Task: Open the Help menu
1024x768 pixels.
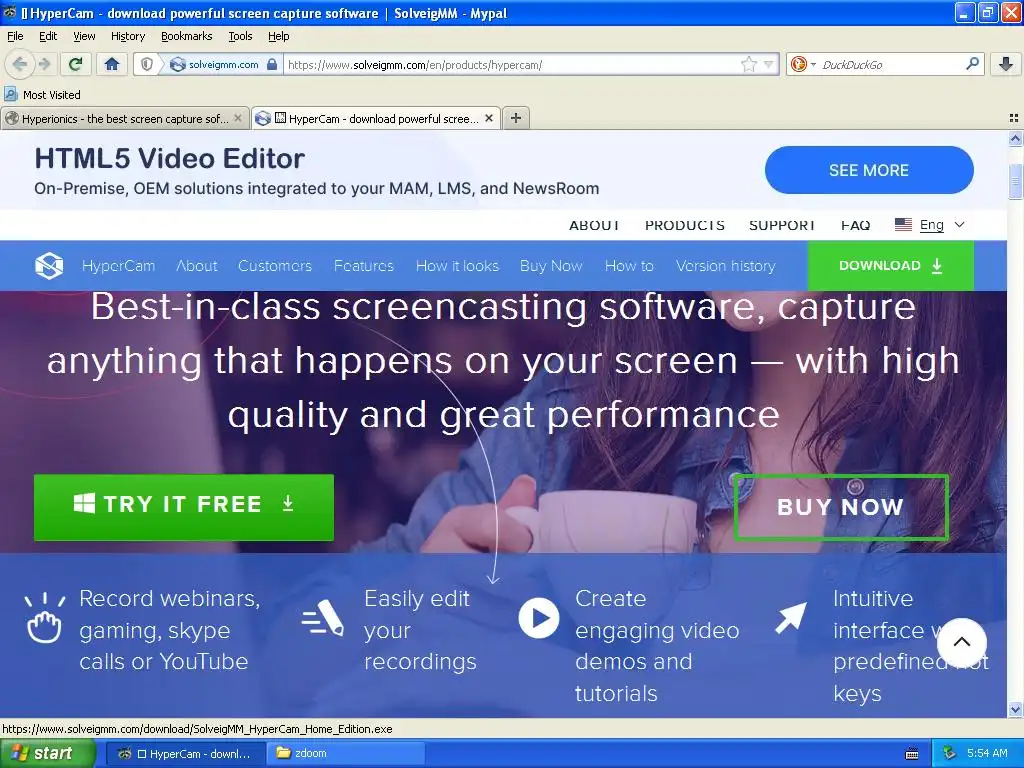Action: click(278, 36)
